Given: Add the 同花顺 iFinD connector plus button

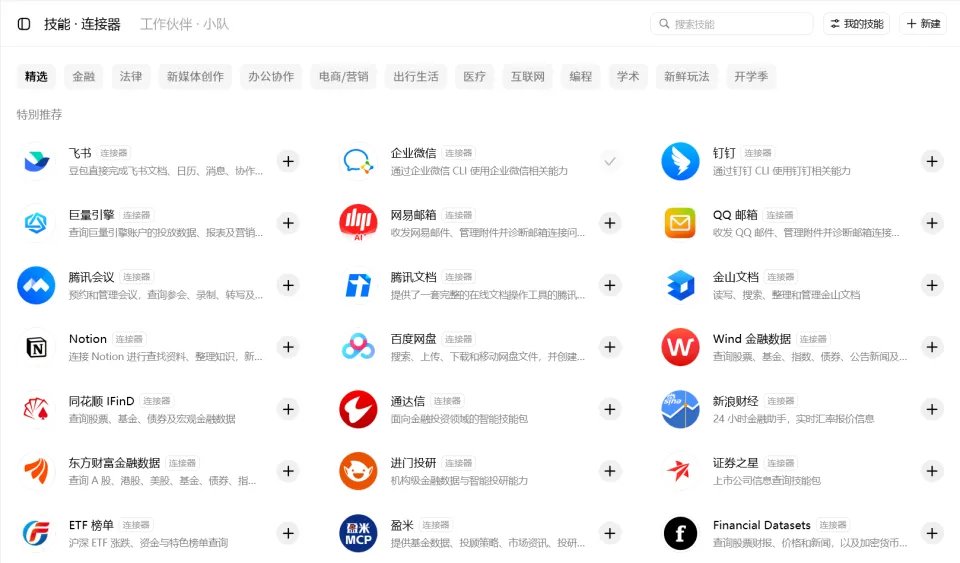Looking at the screenshot, I should (288, 409).
